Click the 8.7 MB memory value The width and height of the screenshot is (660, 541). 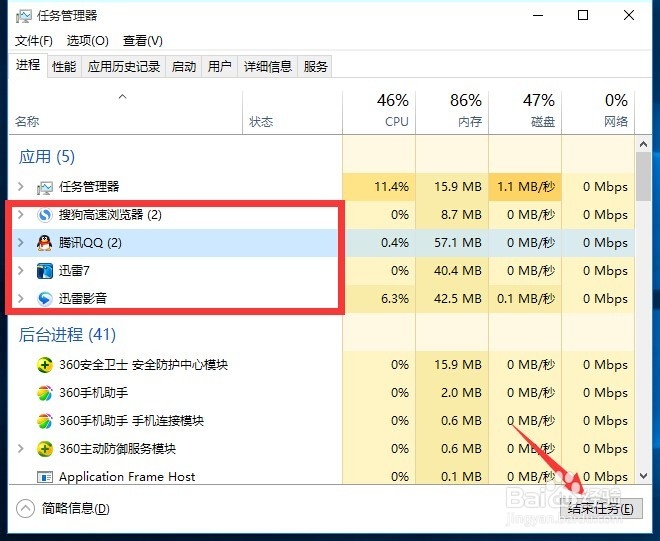coord(461,215)
